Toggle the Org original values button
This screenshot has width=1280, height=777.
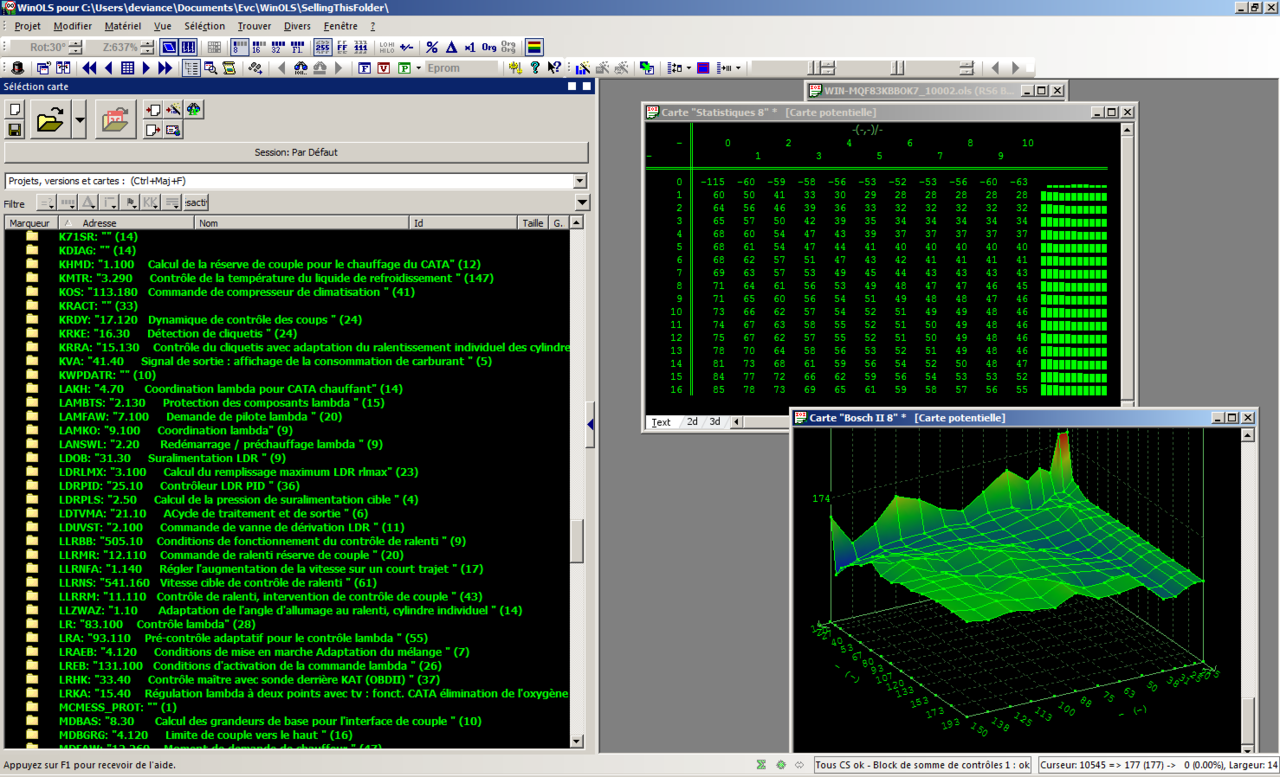[x=489, y=47]
